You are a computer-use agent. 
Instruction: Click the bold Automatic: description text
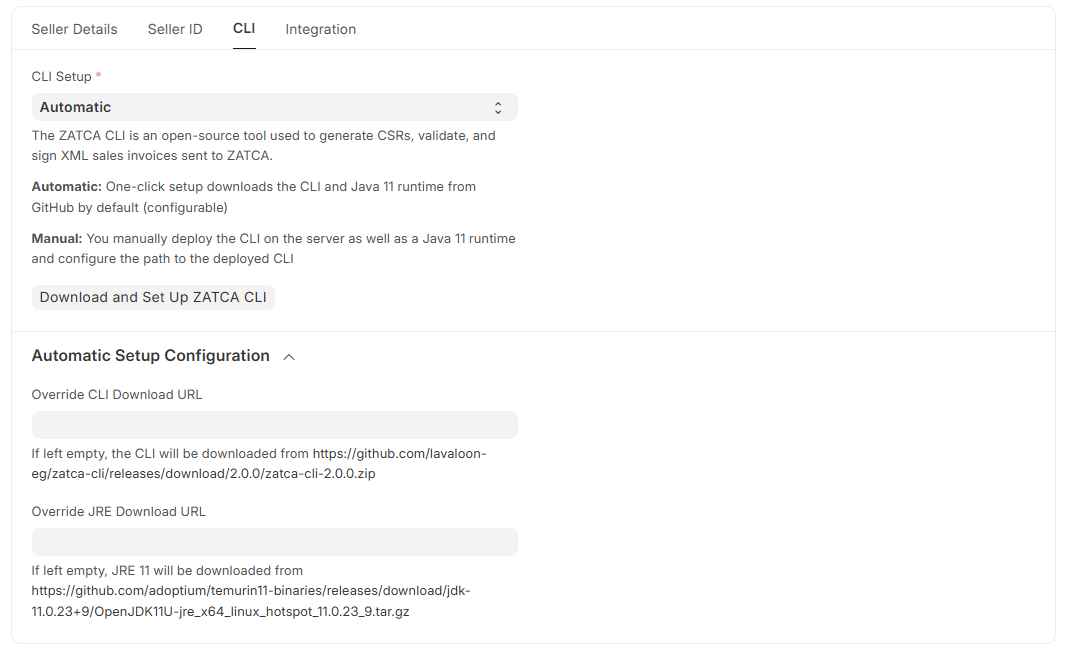(x=66, y=186)
